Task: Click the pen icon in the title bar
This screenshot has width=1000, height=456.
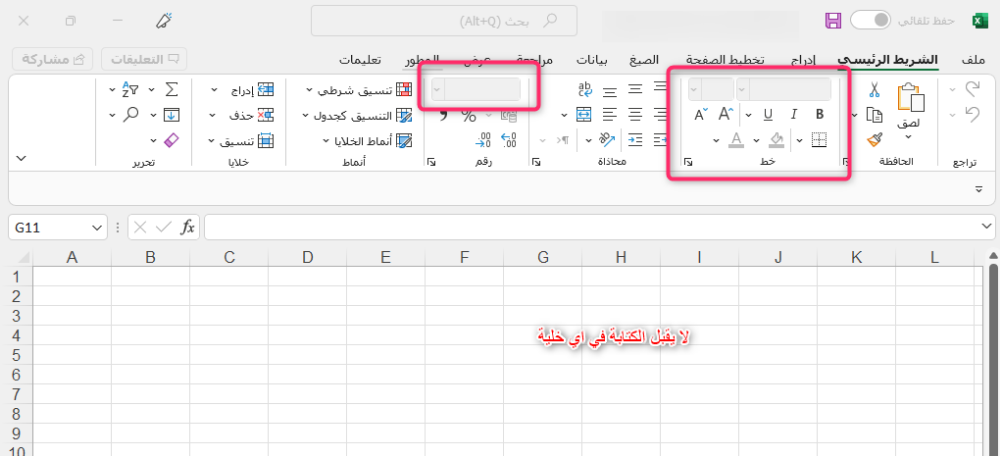Action: point(164,20)
